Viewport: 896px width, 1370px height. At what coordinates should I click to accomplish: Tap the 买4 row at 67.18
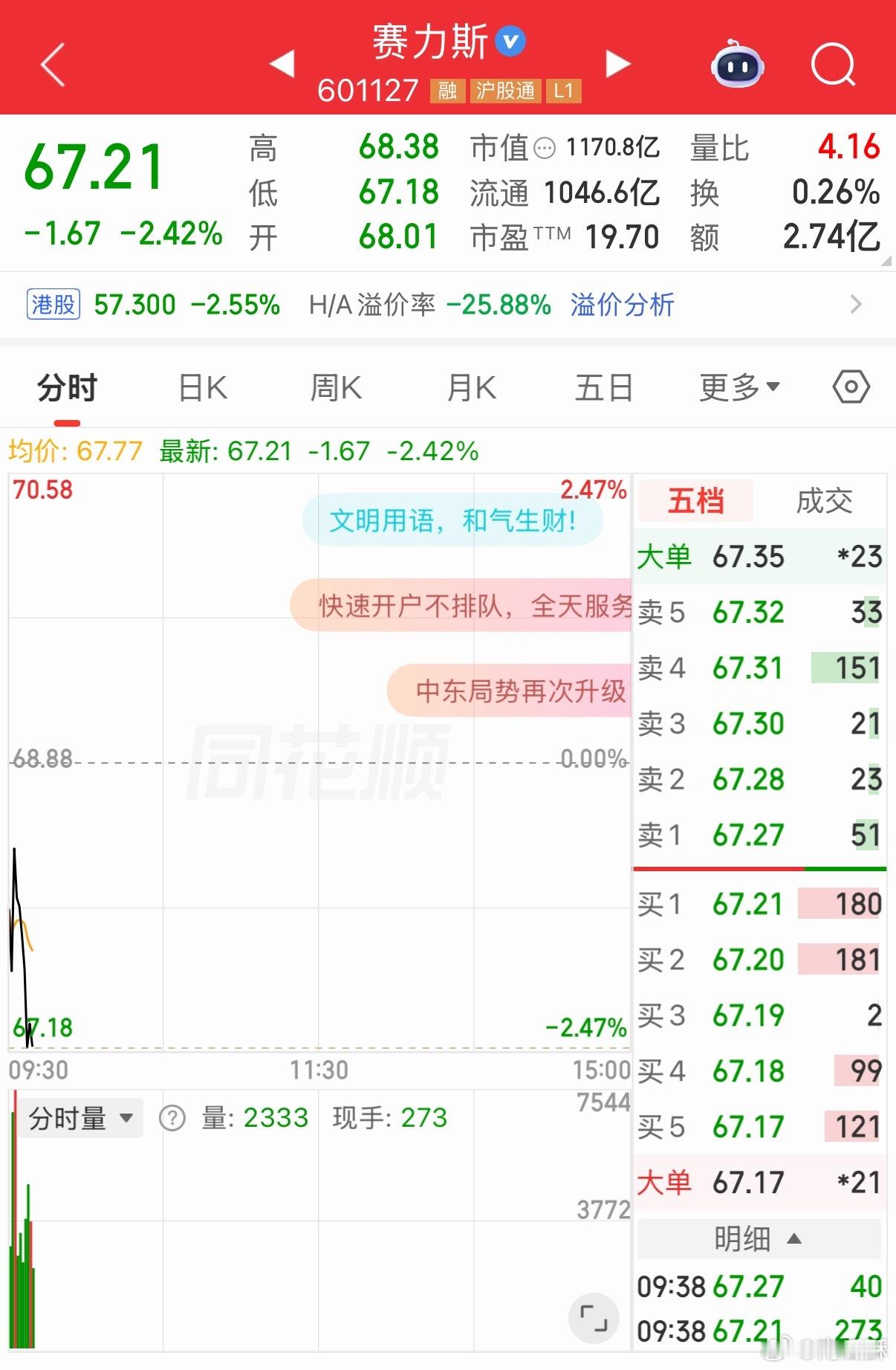click(760, 1071)
